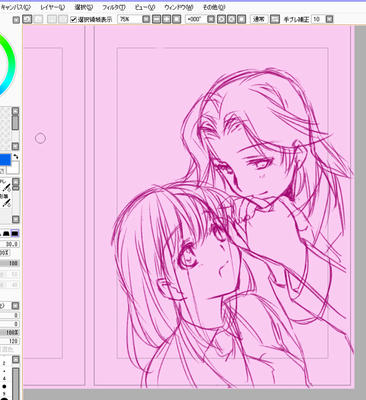Open the ビュー(V) menu
The width and height of the screenshot is (366, 400).
pos(145,7)
